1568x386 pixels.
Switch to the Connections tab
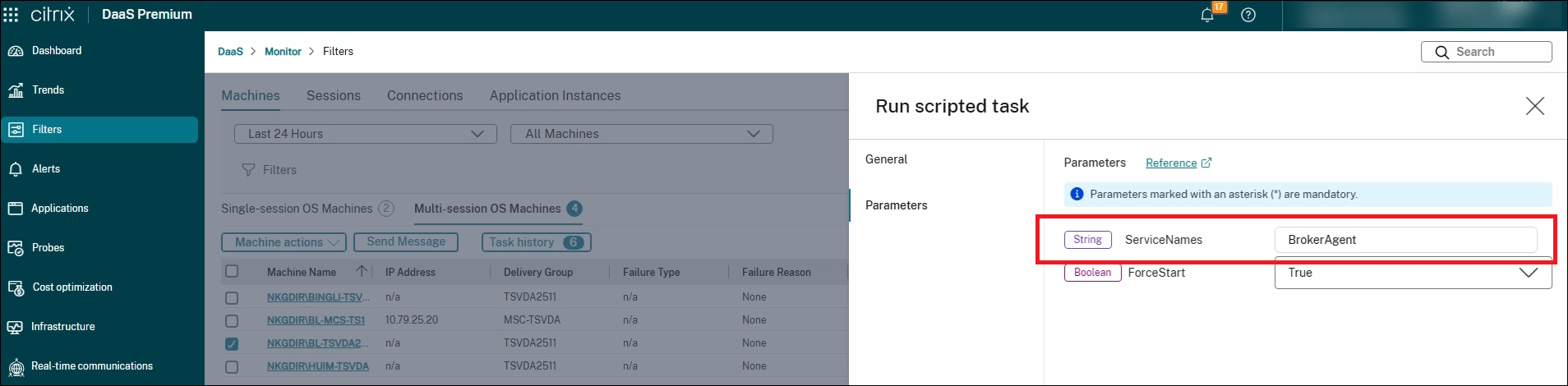tap(425, 95)
